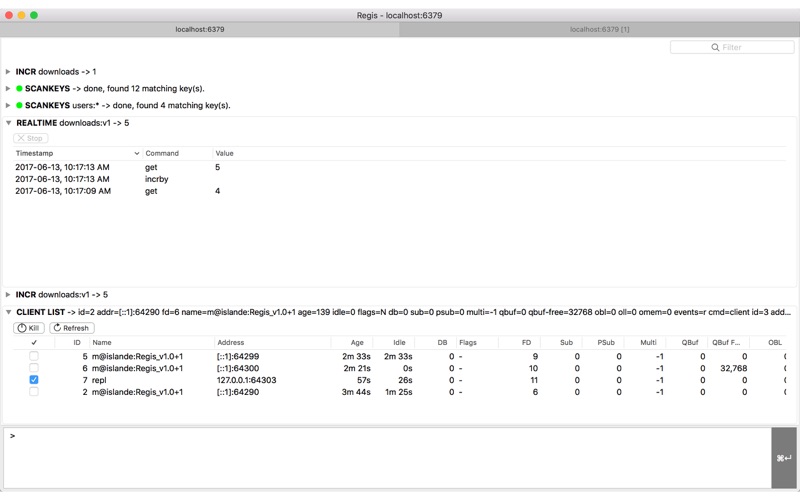Expand the INCR downloads -> 1 entry

[8, 72]
